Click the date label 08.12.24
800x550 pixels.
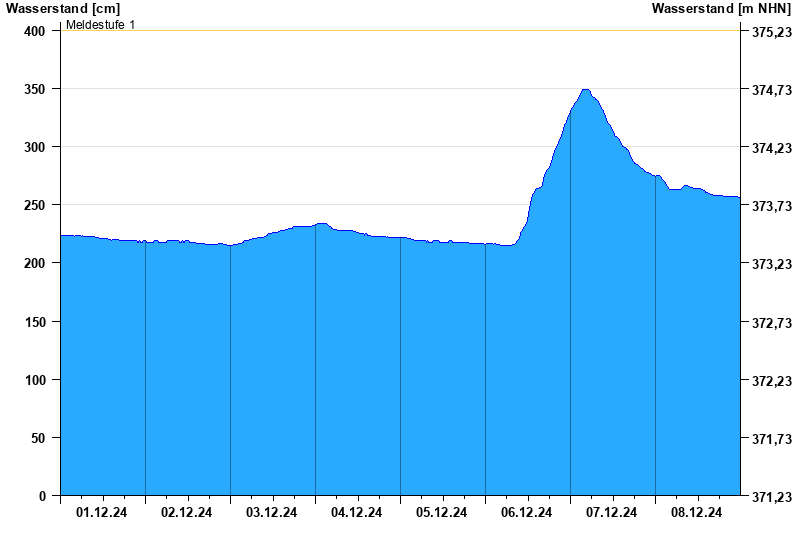coord(696,513)
